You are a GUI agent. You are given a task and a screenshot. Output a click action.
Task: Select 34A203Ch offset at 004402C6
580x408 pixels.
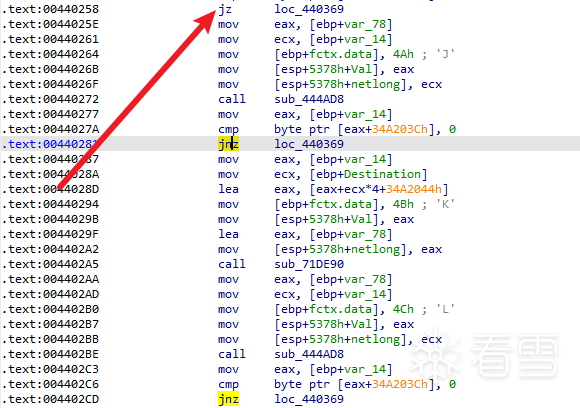click(400, 384)
